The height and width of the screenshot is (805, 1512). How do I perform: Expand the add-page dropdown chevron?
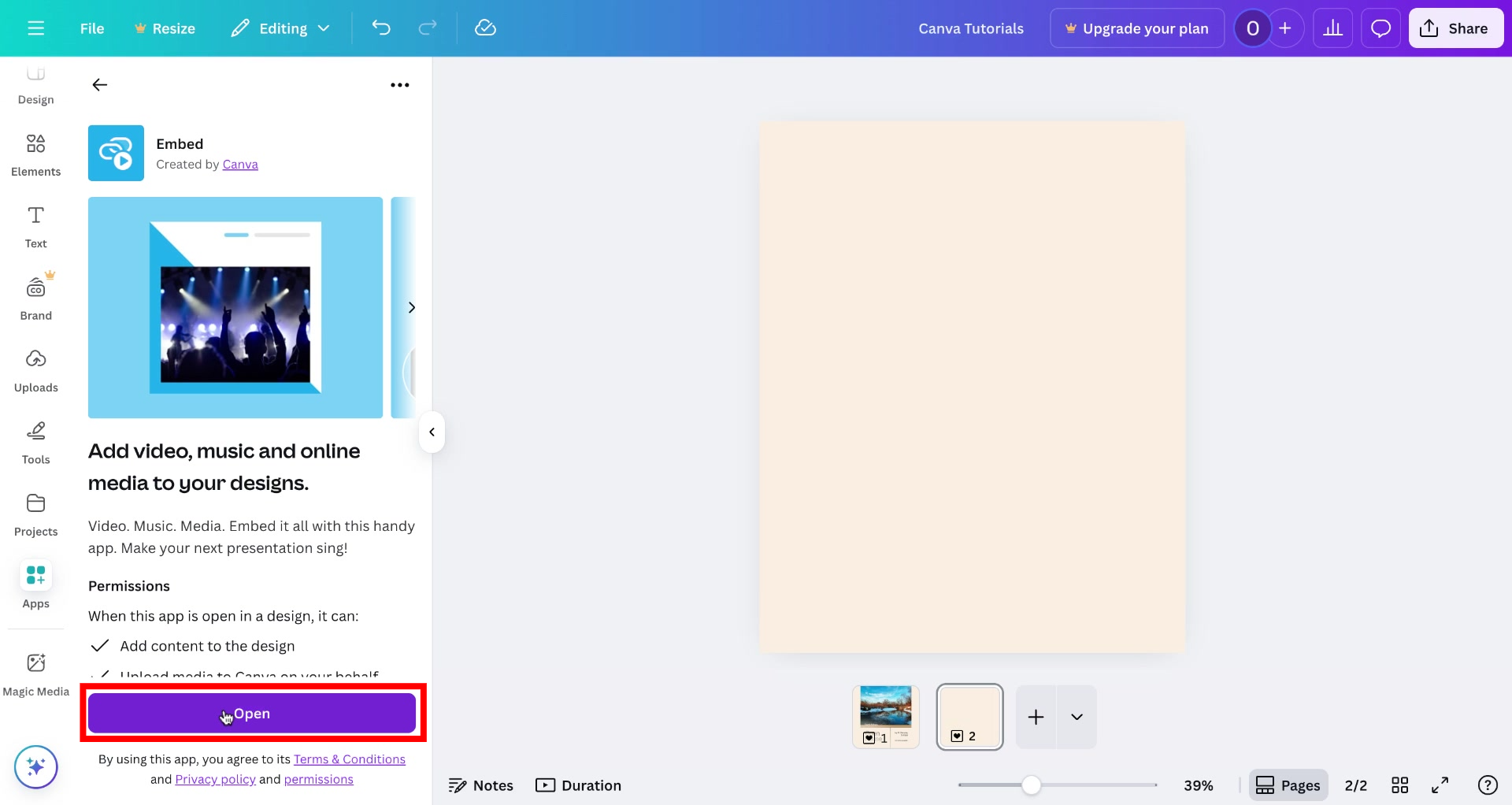[1077, 717]
